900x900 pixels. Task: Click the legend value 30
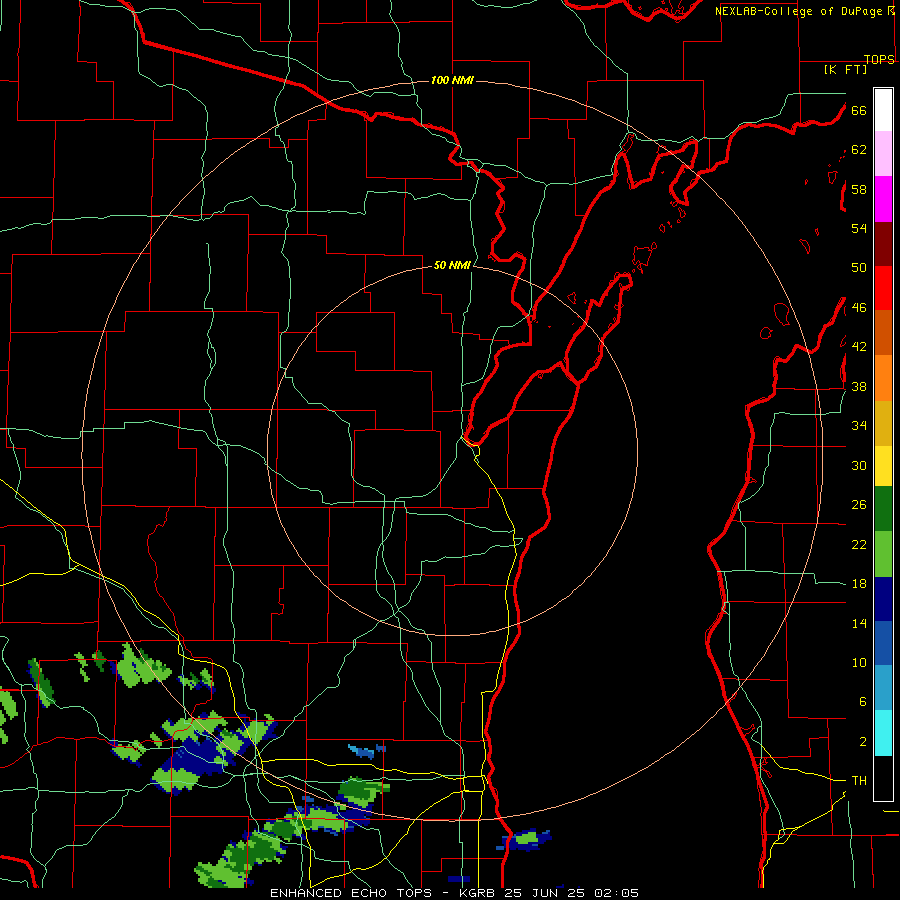click(859, 465)
